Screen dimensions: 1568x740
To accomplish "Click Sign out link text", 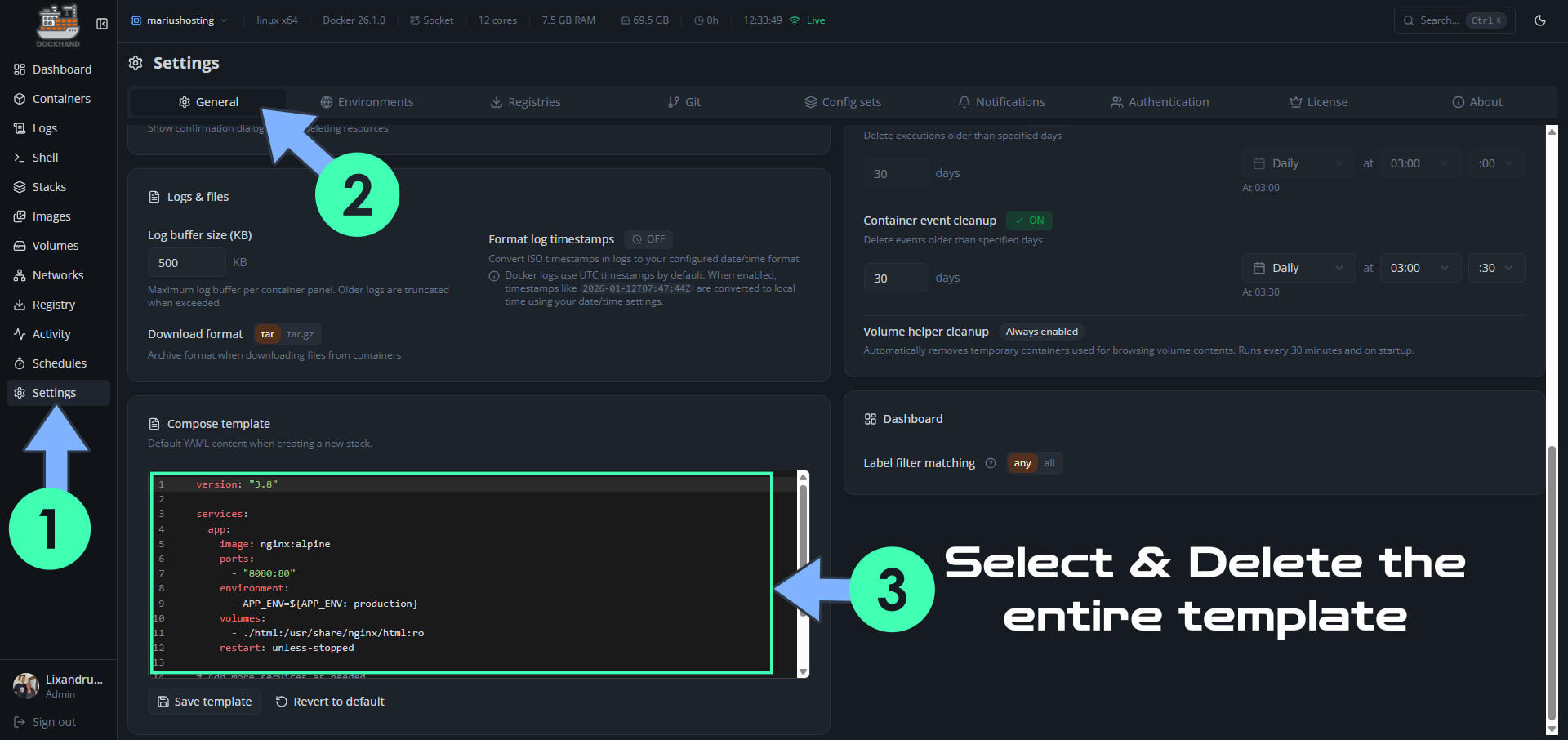I will [54, 722].
